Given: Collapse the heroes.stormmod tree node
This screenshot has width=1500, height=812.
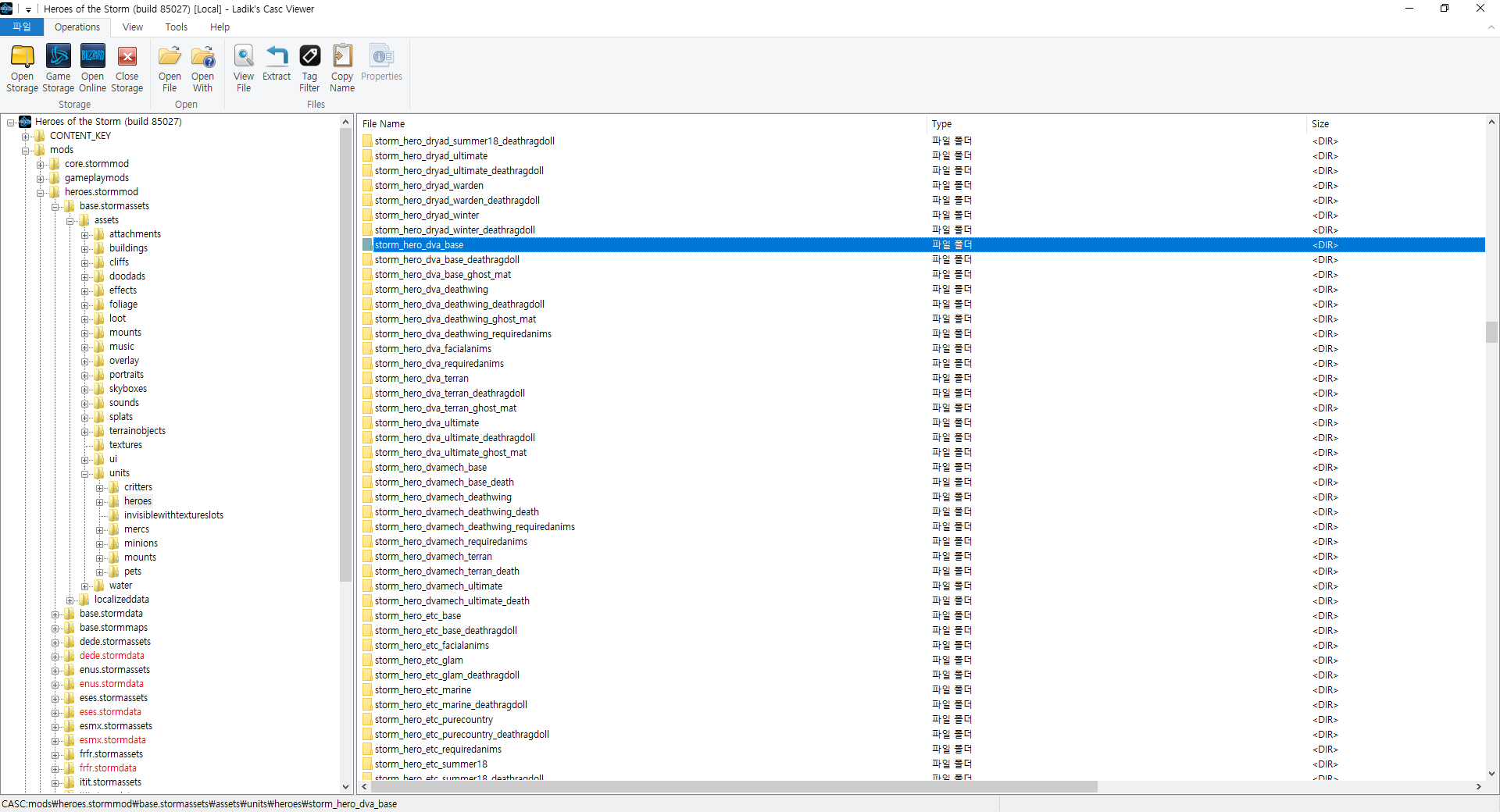Looking at the screenshot, I should (x=40, y=193).
